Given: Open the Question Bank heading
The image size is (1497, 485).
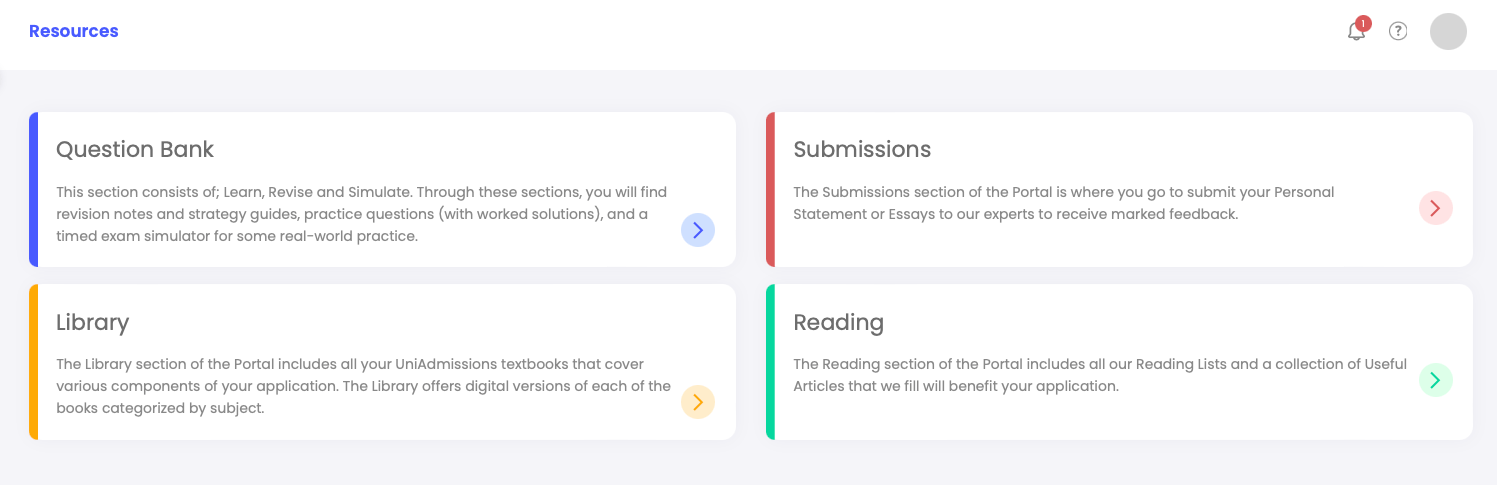Looking at the screenshot, I should click(135, 150).
